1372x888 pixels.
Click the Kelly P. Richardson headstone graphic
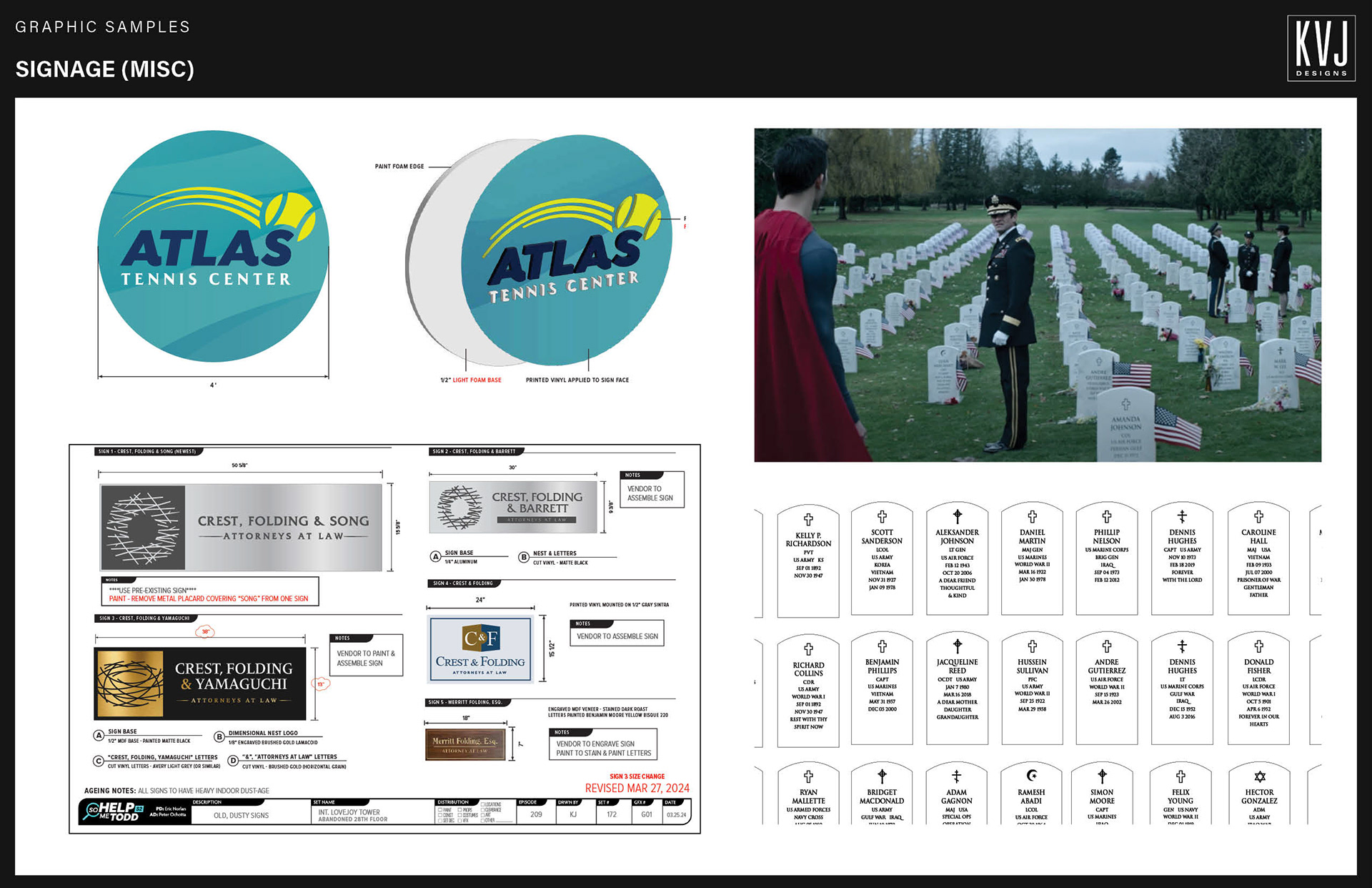coord(807,560)
